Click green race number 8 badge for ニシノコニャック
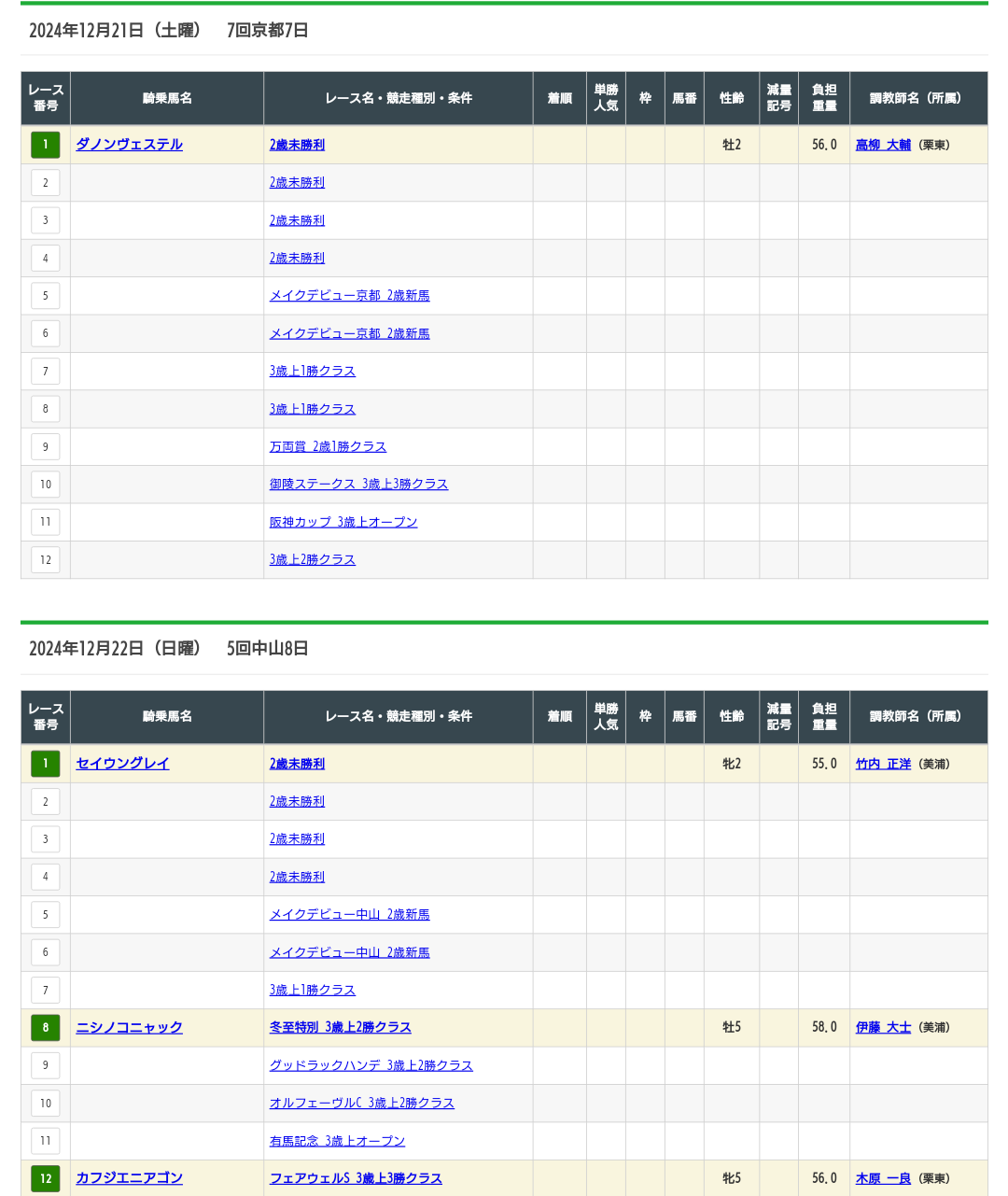Image resolution: width=1008 pixels, height=1196 pixels. (45, 1027)
